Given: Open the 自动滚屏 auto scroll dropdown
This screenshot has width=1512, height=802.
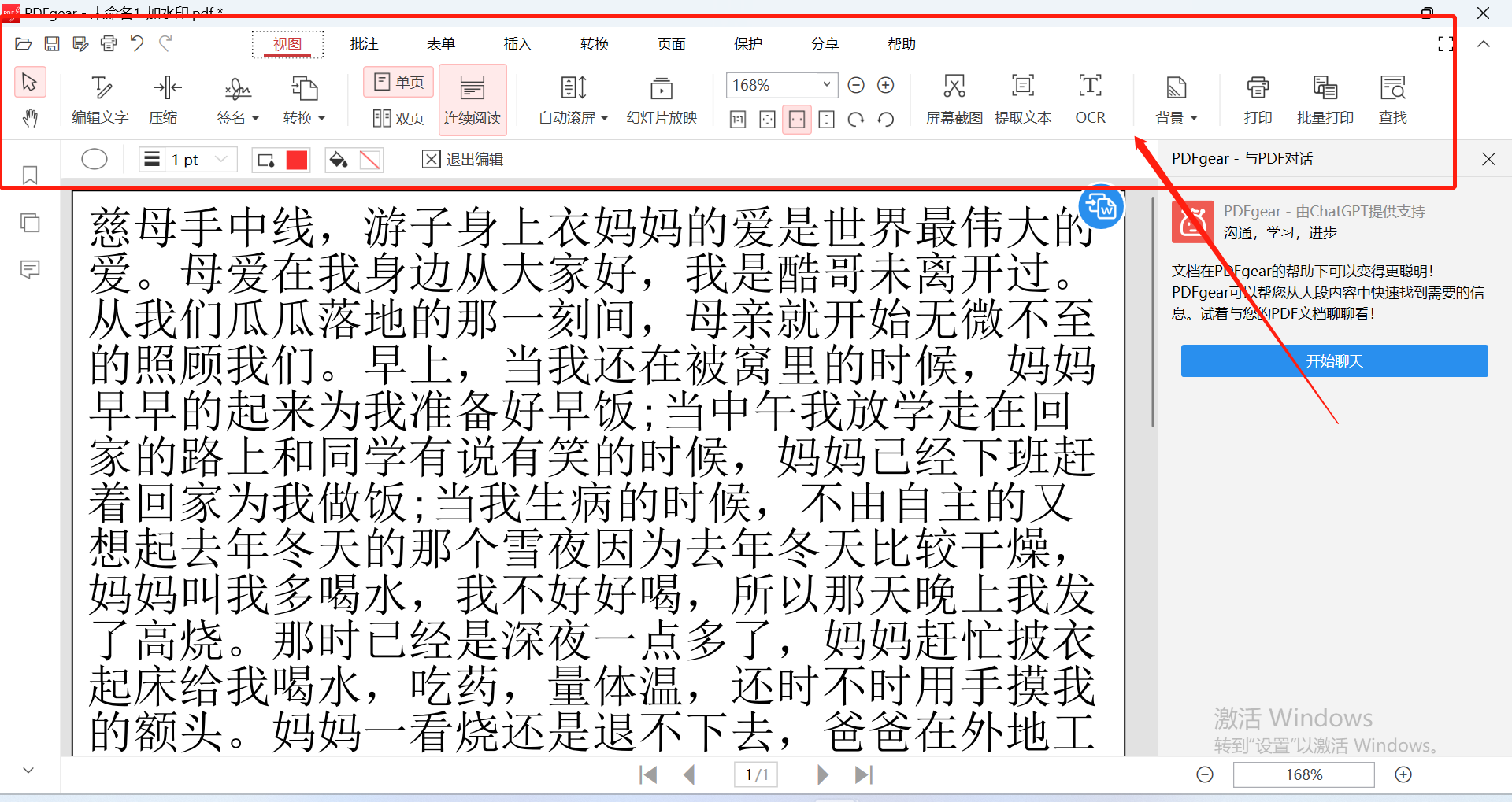Looking at the screenshot, I should click(x=573, y=100).
